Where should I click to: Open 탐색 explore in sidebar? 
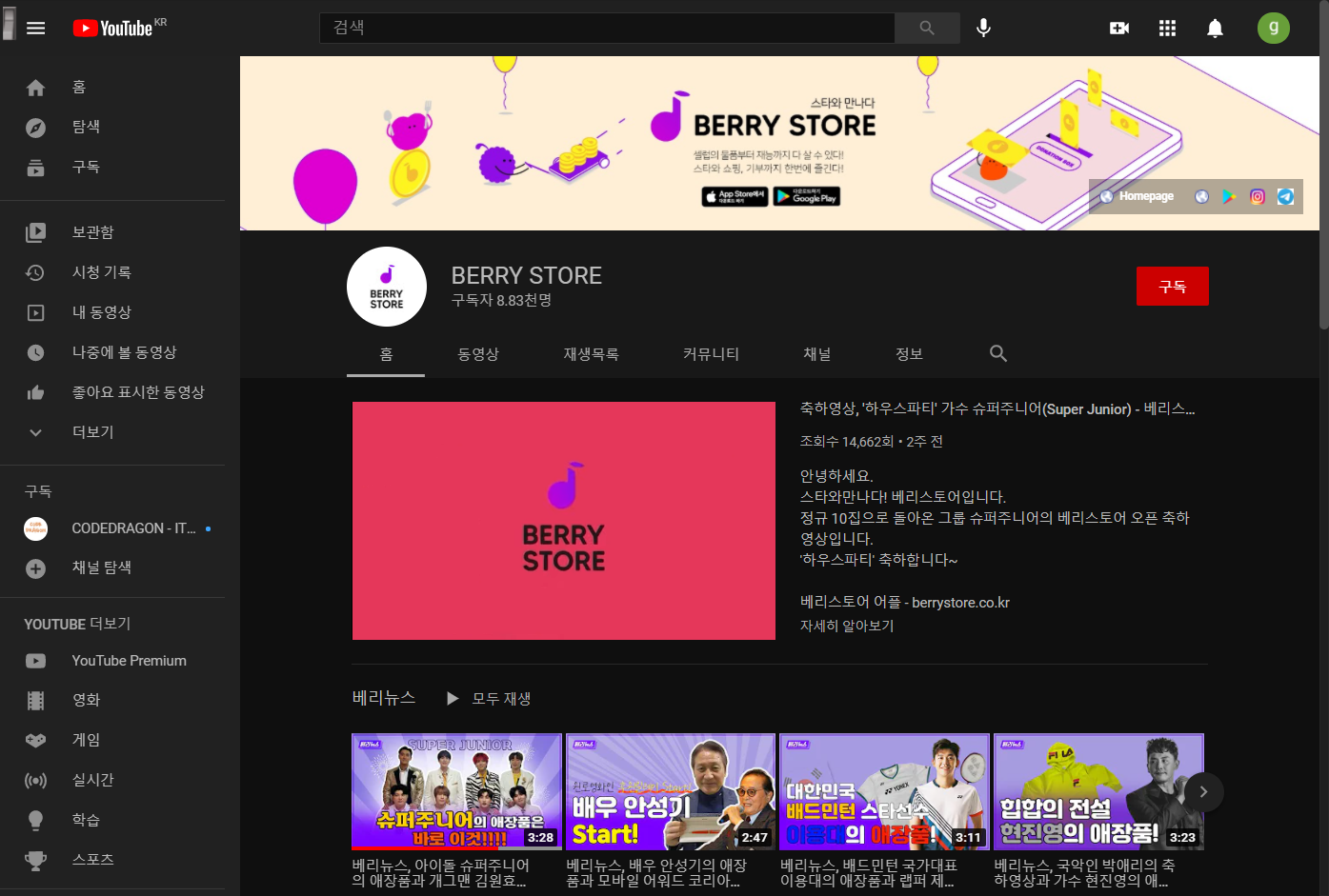(x=112, y=127)
